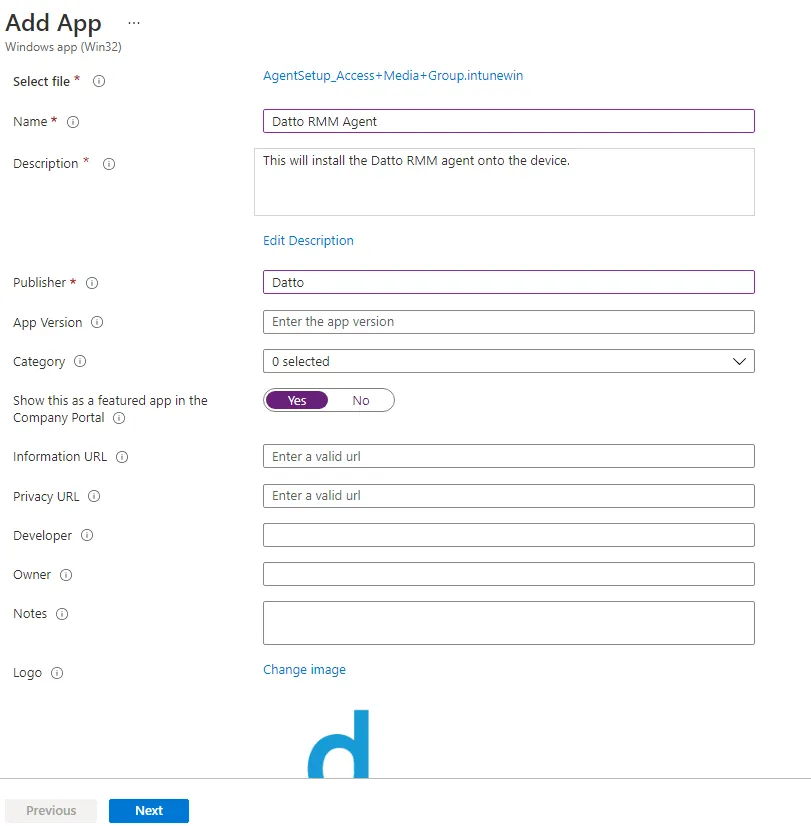Click the info icon beside Notes
The image size is (811, 826).
(62, 614)
